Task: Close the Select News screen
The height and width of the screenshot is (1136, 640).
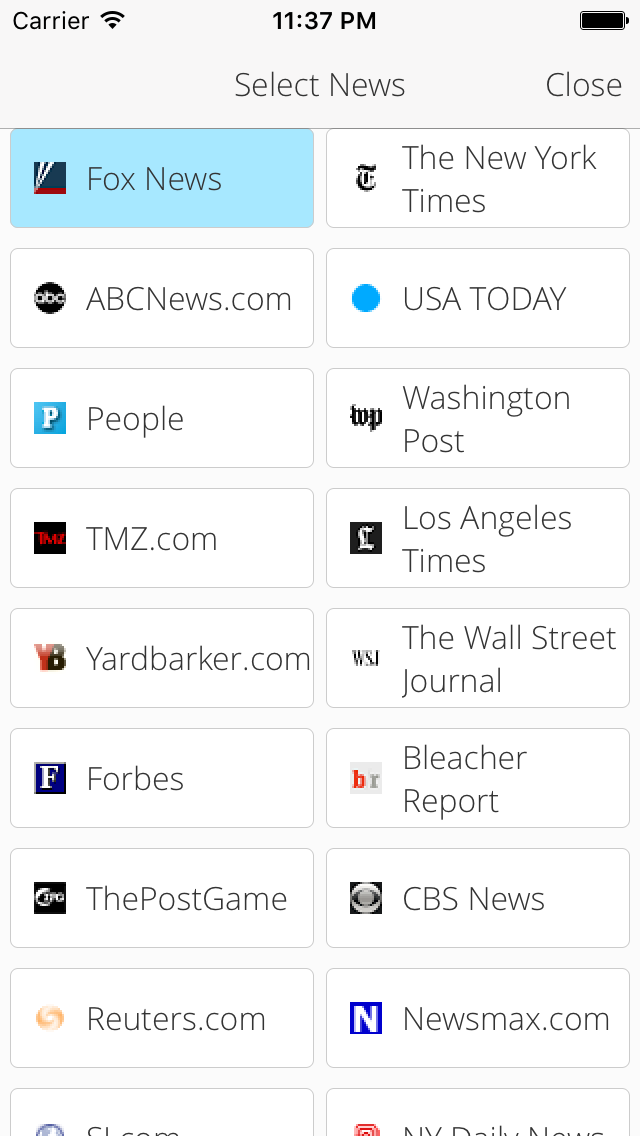Action: coord(583,85)
